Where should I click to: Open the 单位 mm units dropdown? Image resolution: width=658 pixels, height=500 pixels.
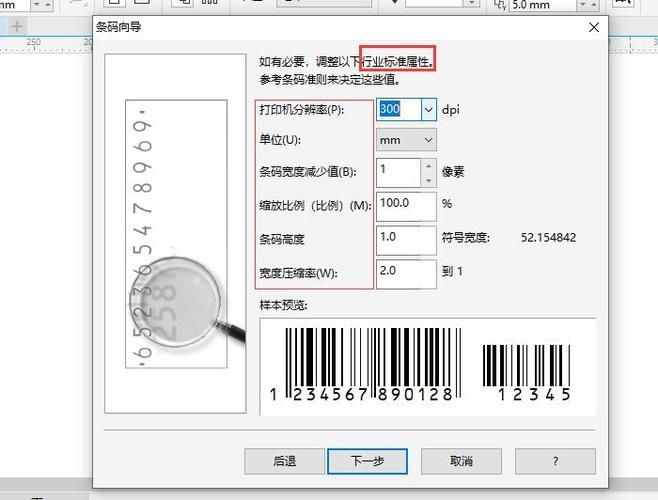point(406,140)
